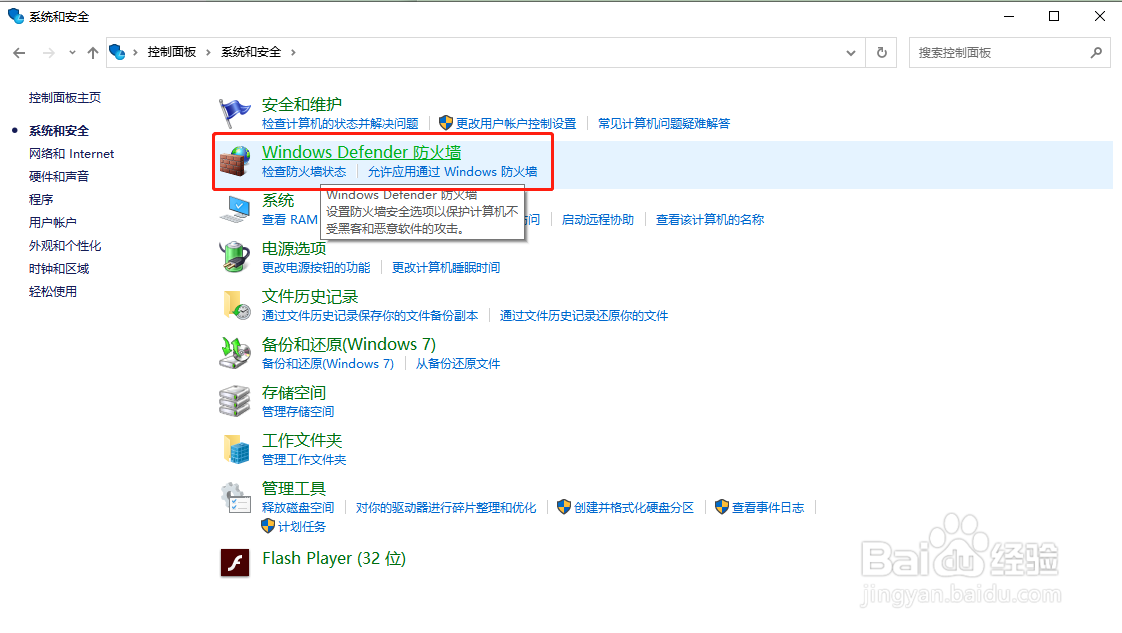
Task: Click the forward navigation arrow
Action: [x=49, y=53]
